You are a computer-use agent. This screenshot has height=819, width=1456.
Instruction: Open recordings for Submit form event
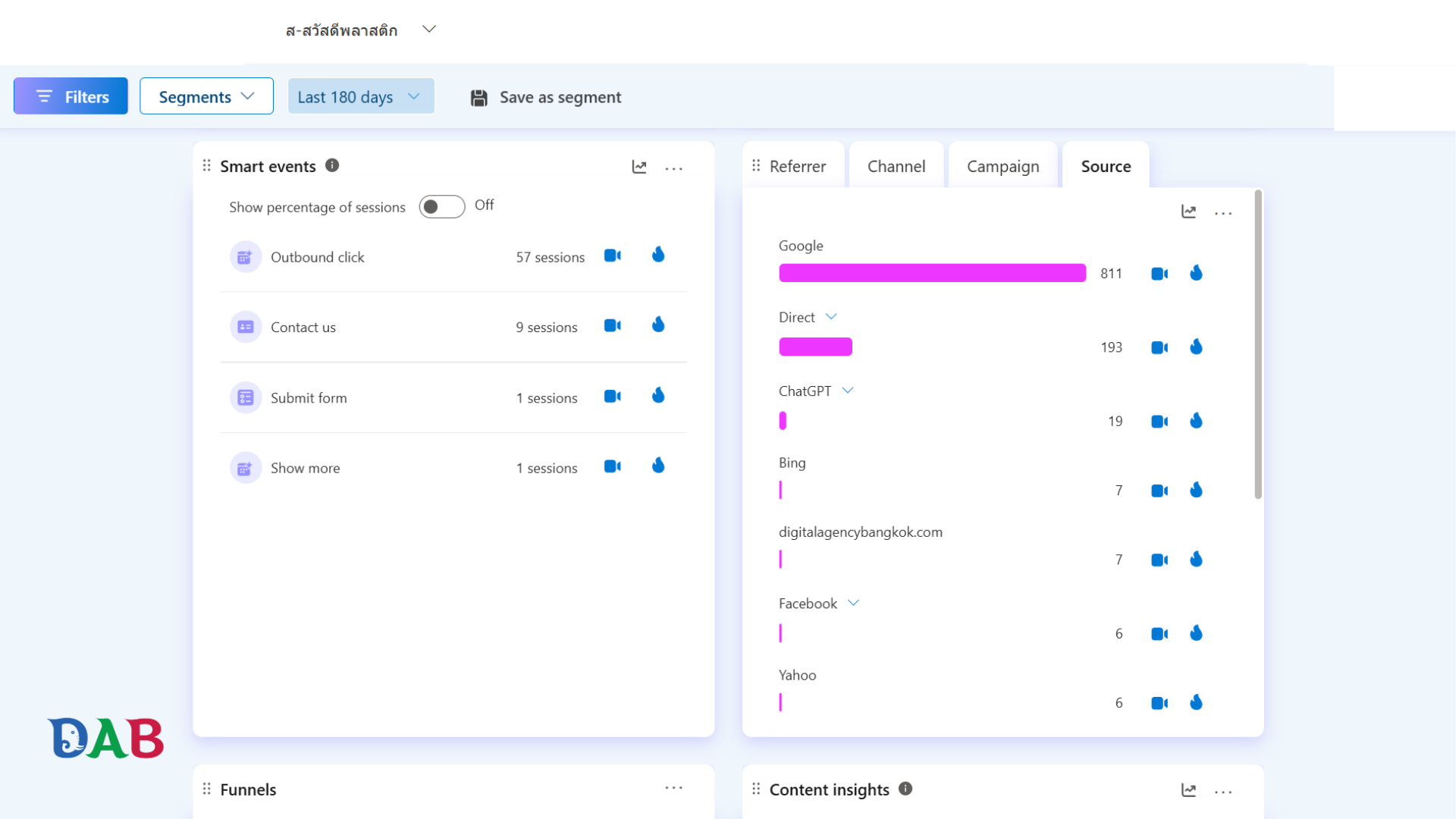[x=613, y=397]
